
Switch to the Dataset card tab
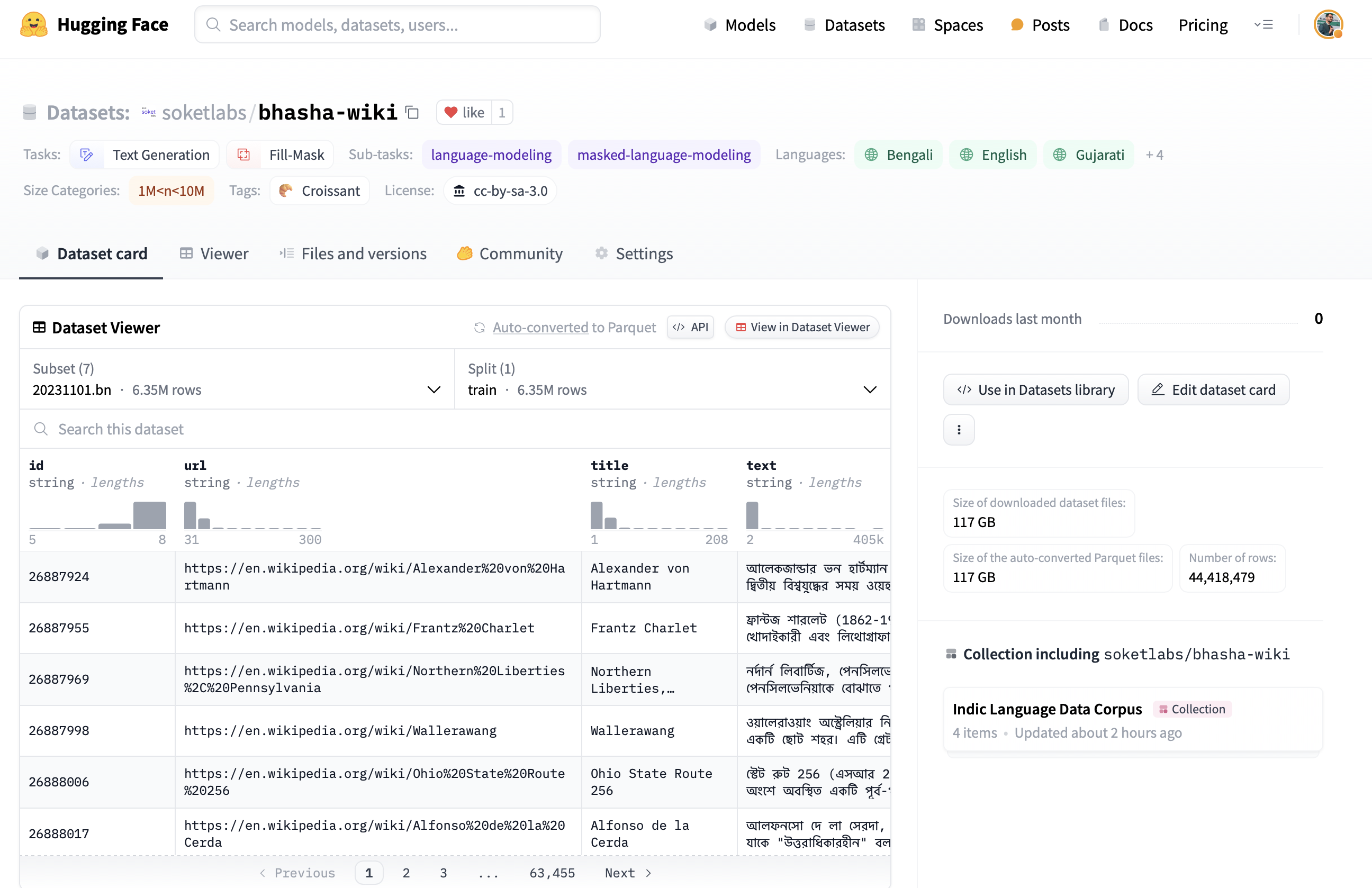tap(91, 253)
